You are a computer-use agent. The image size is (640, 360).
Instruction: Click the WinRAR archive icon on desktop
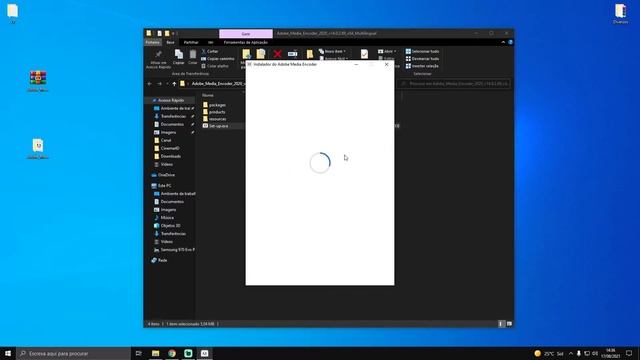click(38, 78)
